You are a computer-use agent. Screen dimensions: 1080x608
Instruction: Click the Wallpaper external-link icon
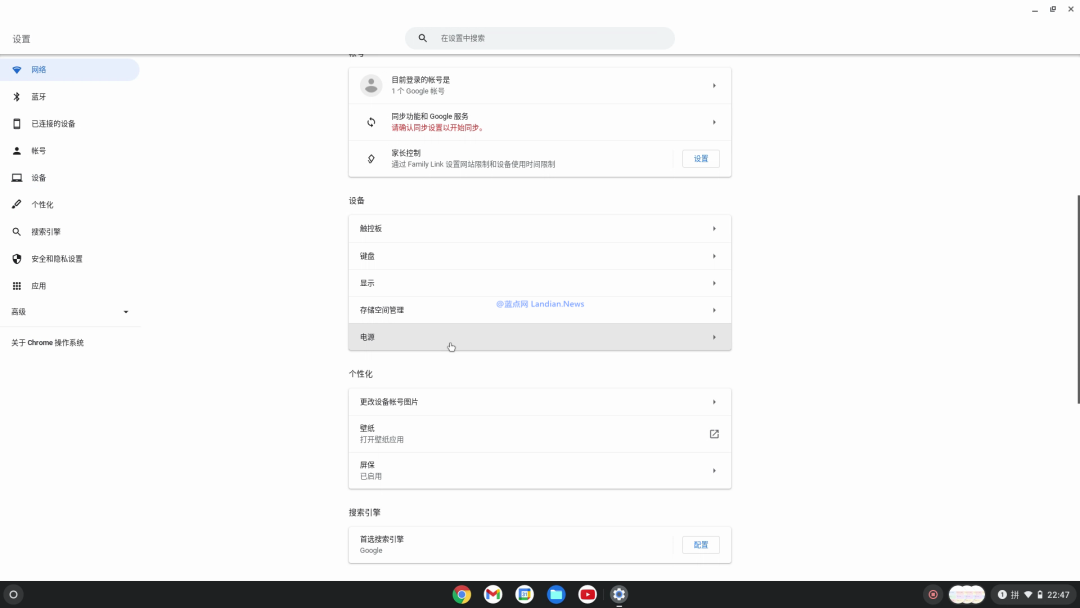click(714, 434)
